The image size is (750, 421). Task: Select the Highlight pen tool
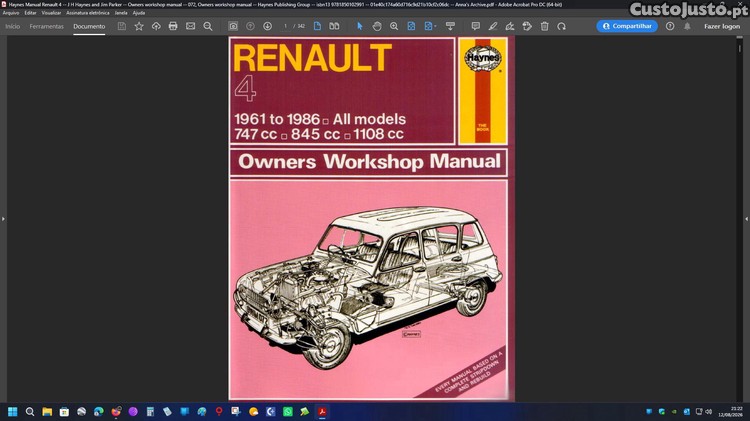click(493, 26)
